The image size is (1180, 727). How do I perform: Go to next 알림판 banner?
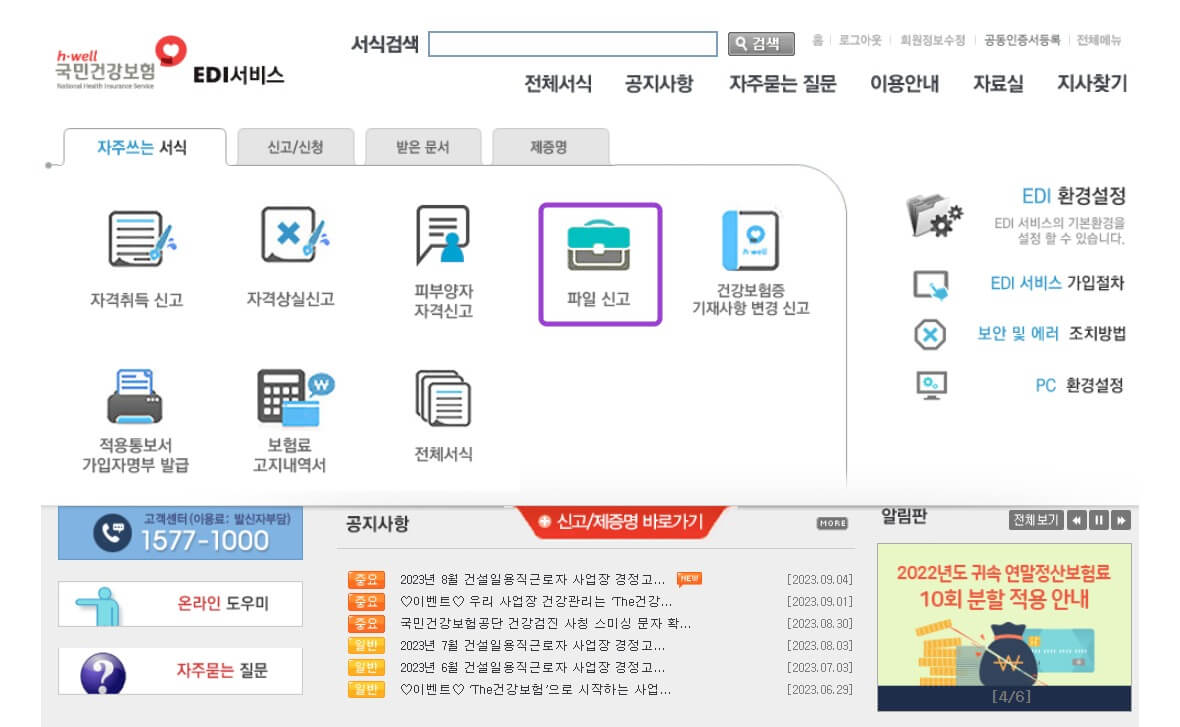pos(1121,520)
